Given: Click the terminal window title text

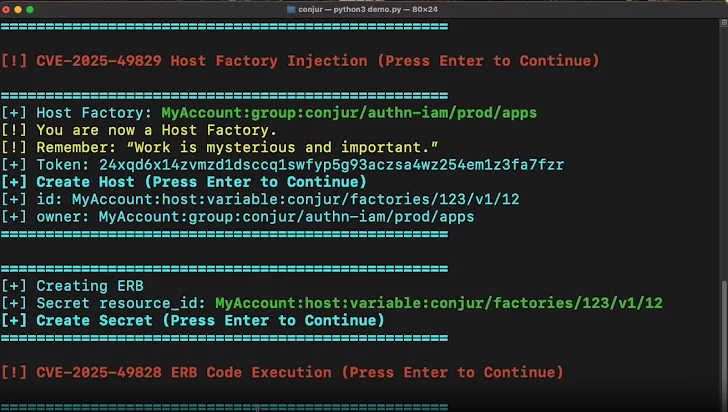Looking at the screenshot, I should coord(371,8).
